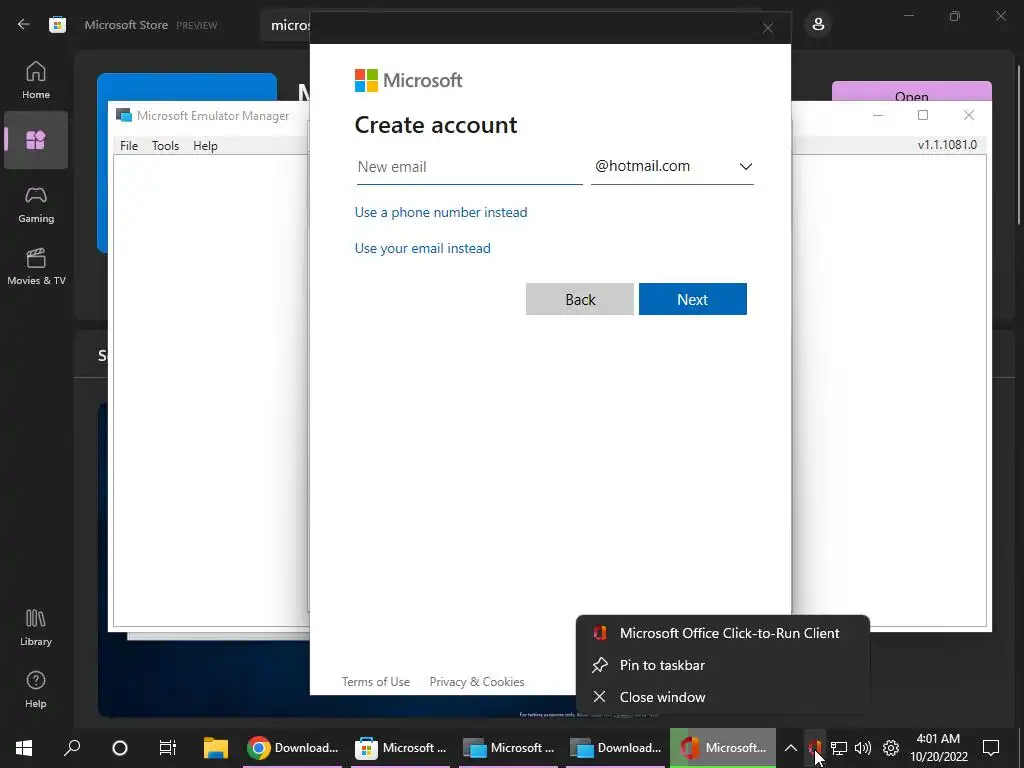Close the Create account dialog
Viewport: 1024px width, 768px height.
tap(768, 28)
